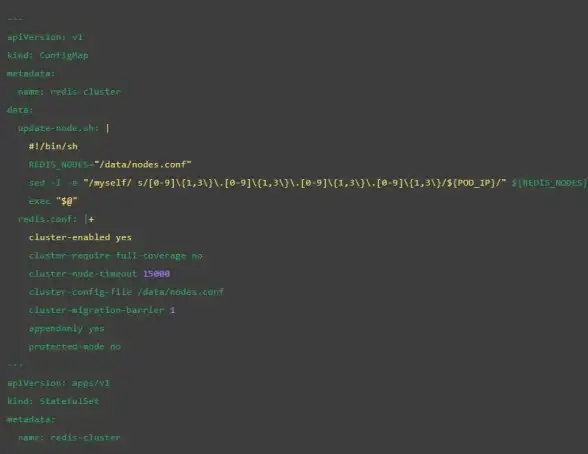Click the '#!/bin/sh' shebang line
The image size is (588, 454).
pyautogui.click(x=53, y=146)
